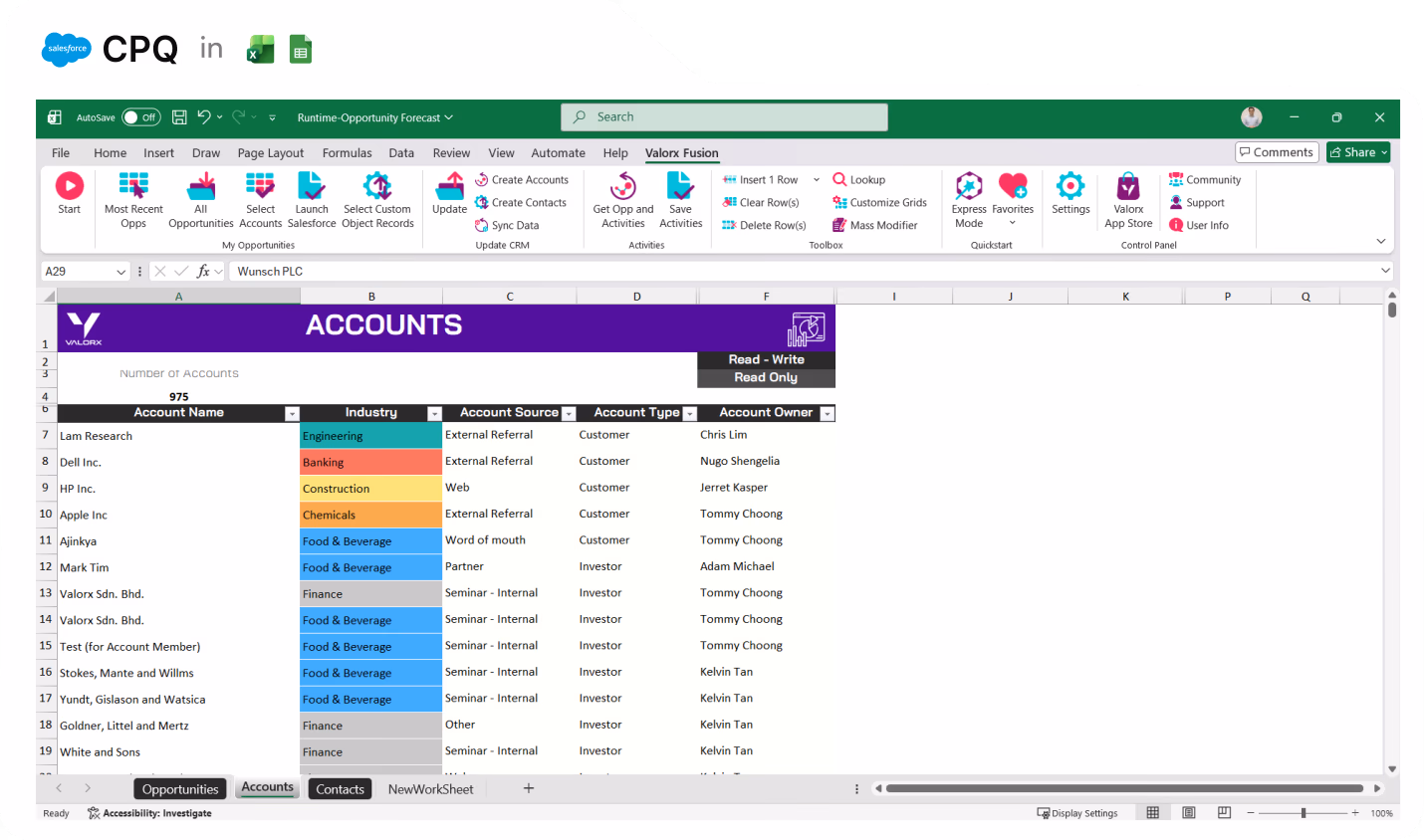Switch to the Contacts sheet tab
1424x840 pixels.
[x=340, y=788]
